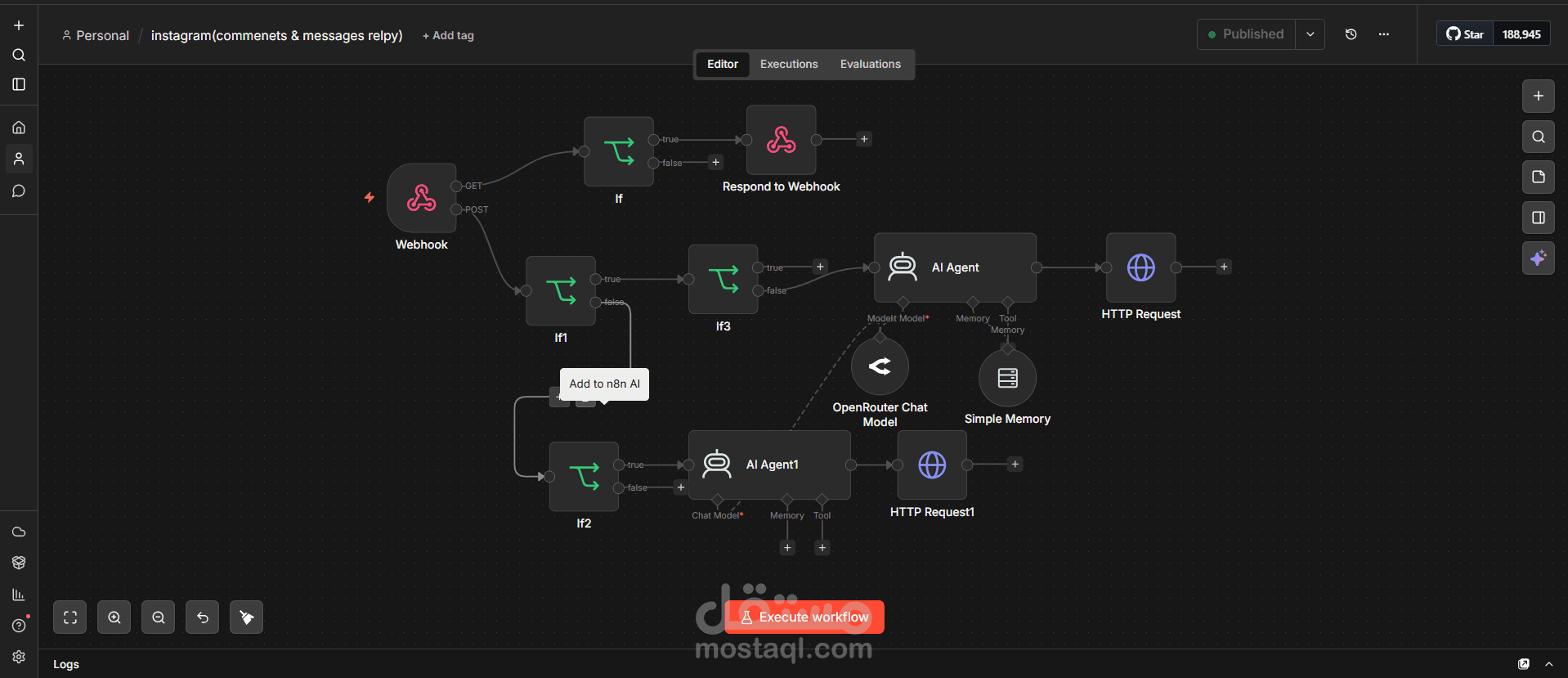1568x678 pixels.
Task: Click the Personal breadcrumb link
Action: [x=96, y=35]
